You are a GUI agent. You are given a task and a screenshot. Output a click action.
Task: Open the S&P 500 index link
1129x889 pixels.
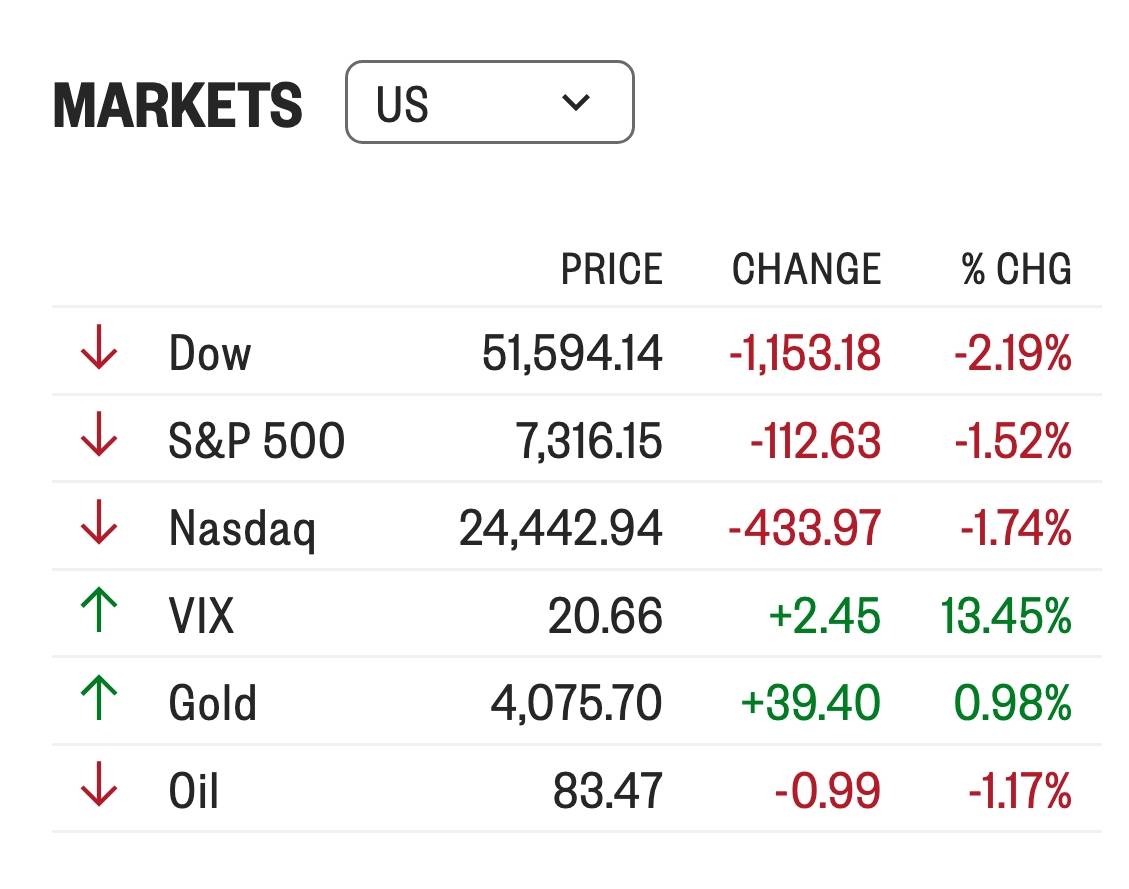(x=256, y=441)
